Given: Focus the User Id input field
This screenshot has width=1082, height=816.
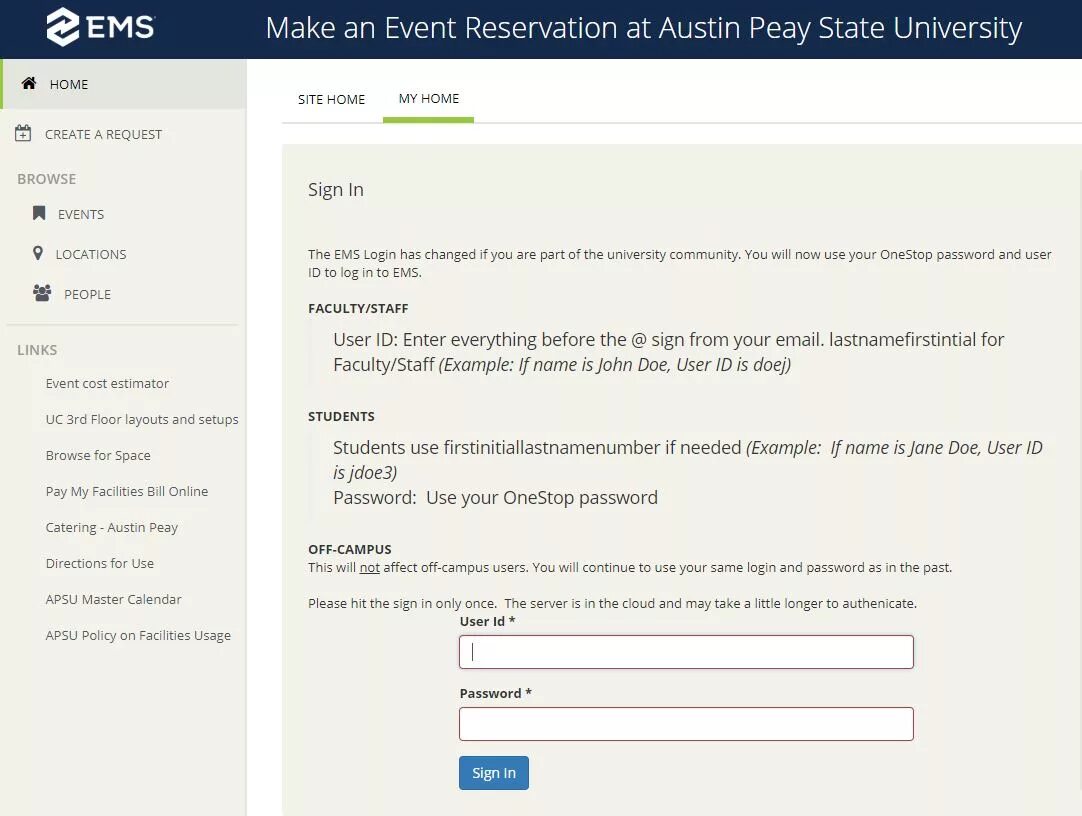Looking at the screenshot, I should (x=686, y=652).
